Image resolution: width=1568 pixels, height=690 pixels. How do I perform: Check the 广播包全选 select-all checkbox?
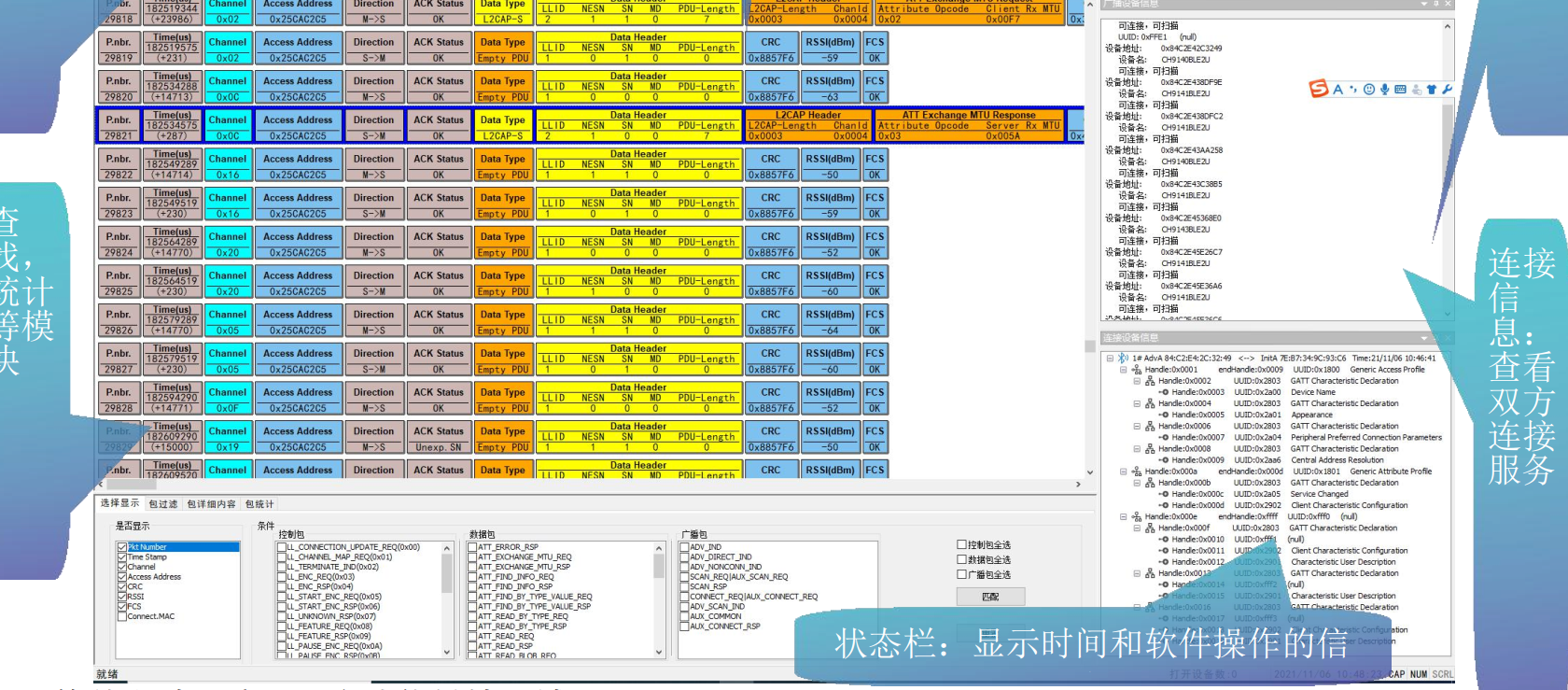click(961, 574)
